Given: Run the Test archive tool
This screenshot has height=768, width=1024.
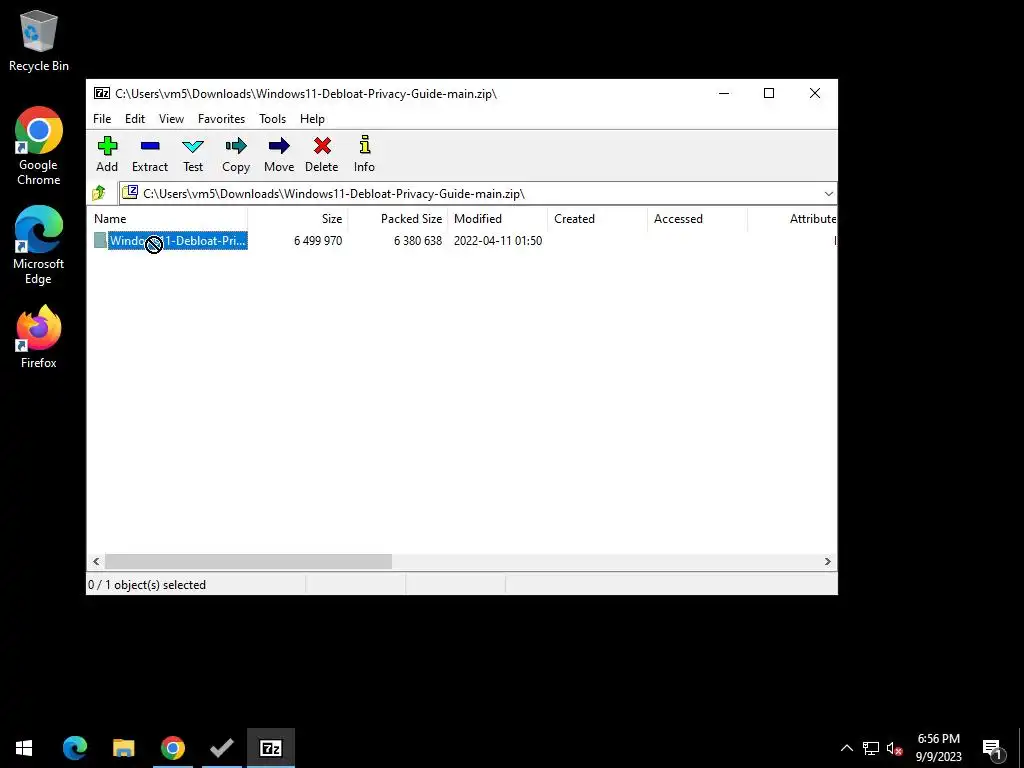Looking at the screenshot, I should click(x=193, y=146).
